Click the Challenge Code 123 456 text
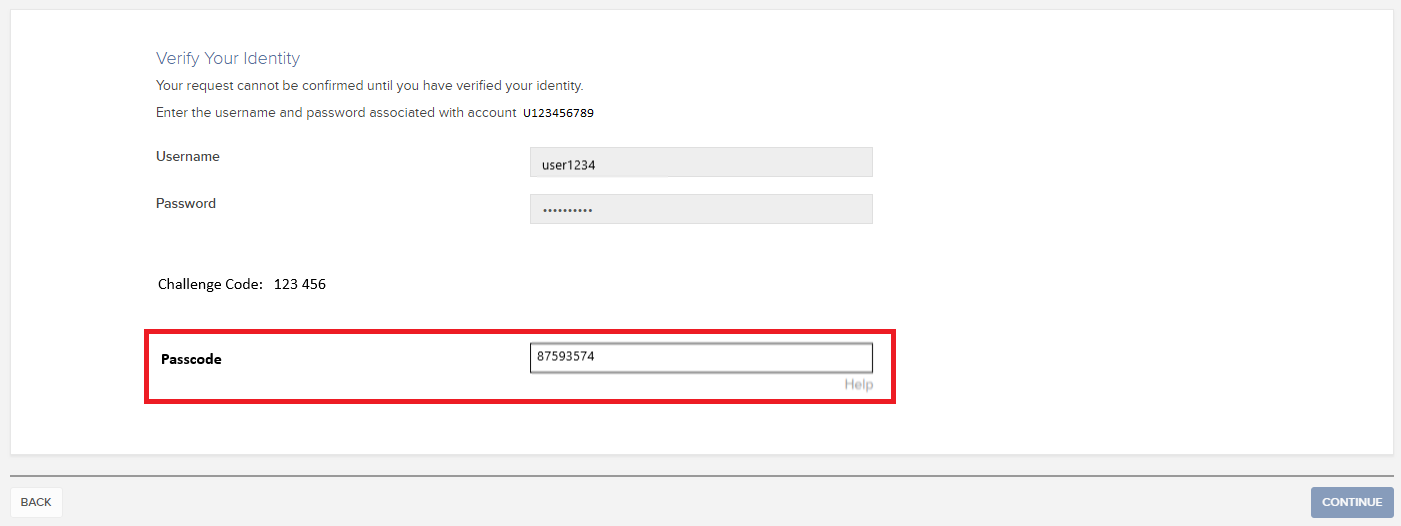Screen dimensions: 1401x526 [242, 284]
